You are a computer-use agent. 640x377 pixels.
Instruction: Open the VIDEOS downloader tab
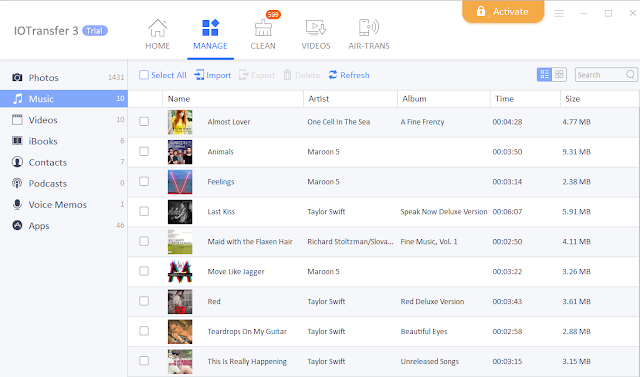tap(316, 35)
